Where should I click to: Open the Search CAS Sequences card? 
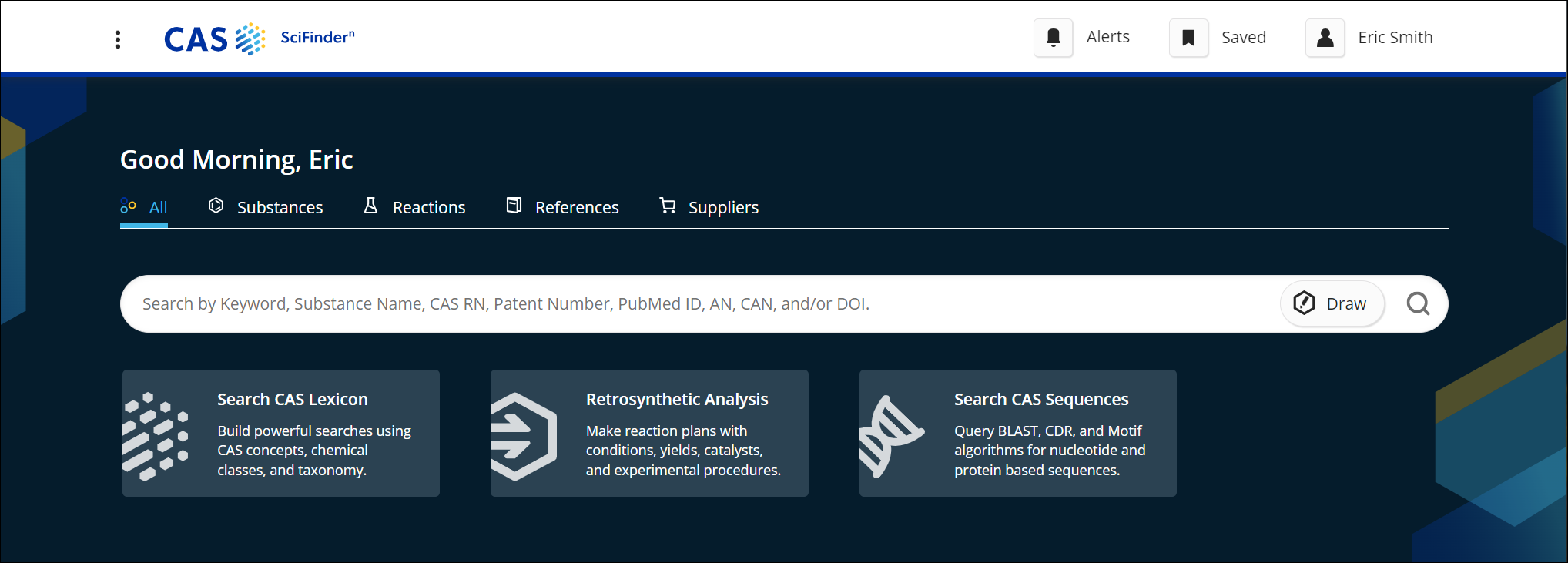tap(1018, 434)
